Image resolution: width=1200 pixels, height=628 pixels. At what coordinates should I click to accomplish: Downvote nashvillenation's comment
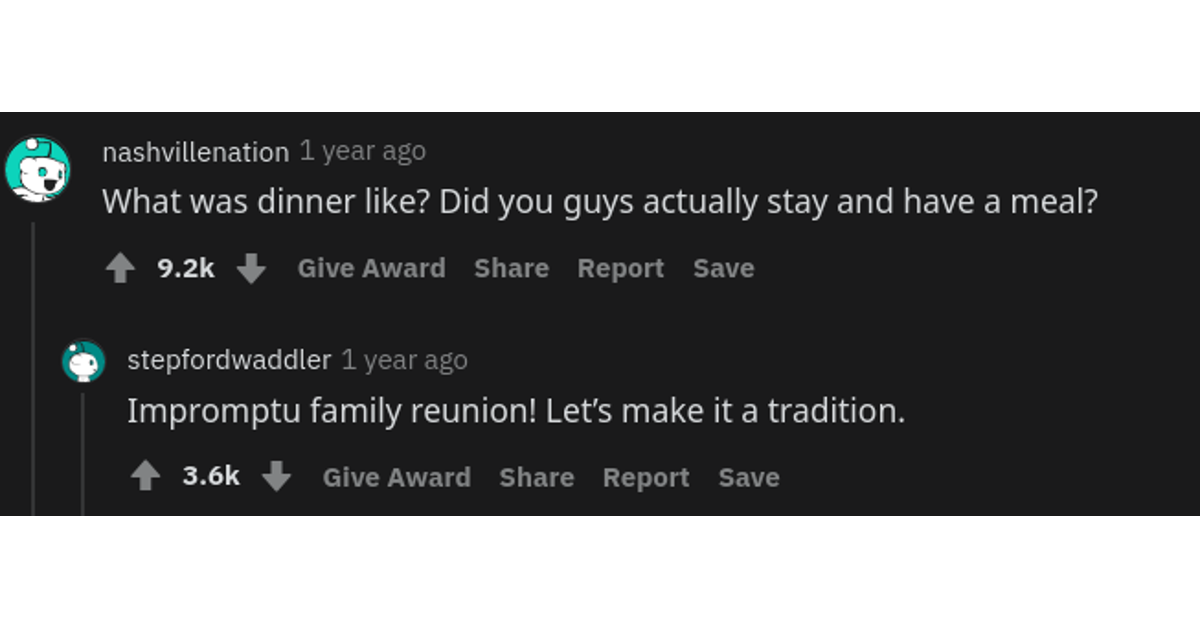tap(251, 269)
